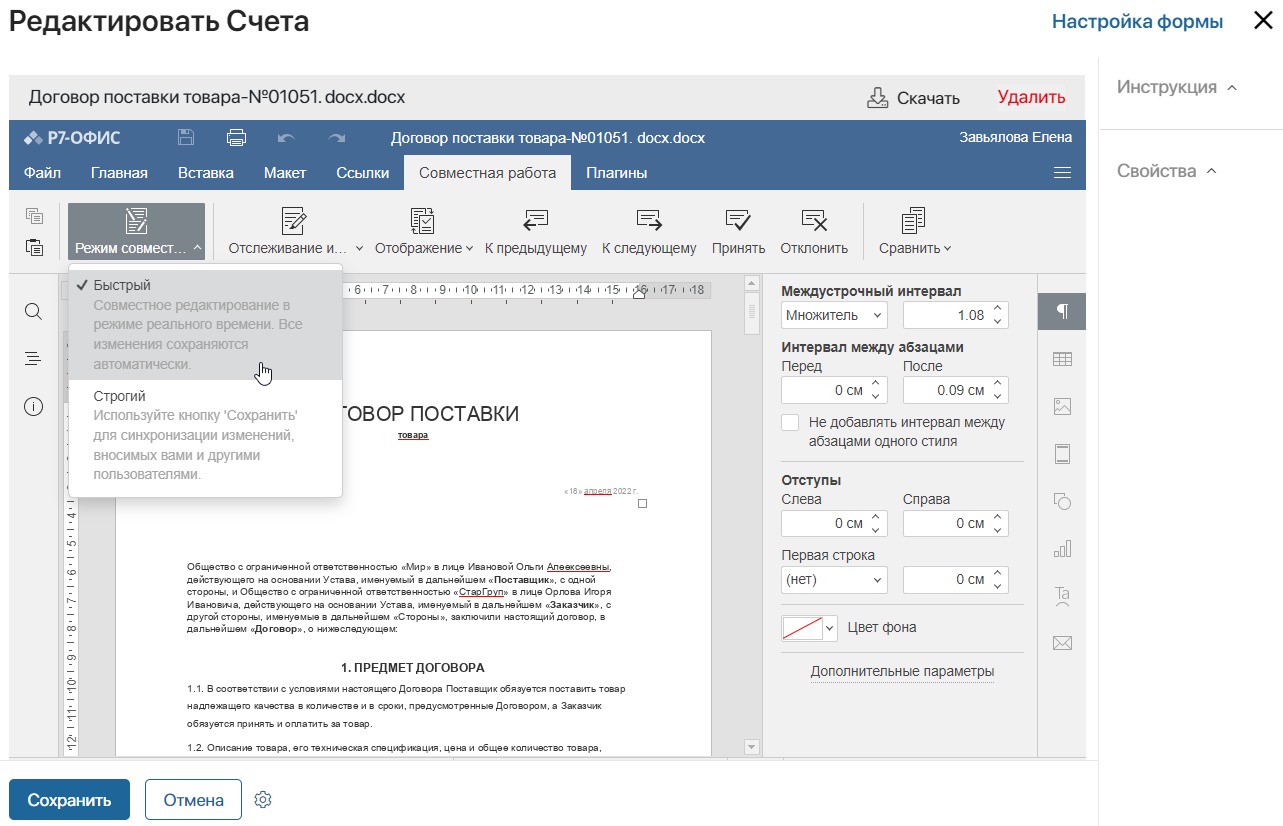Image resolution: width=1283 pixels, height=826 pixels.
Task: Click the save diskette icon in the title bar
Action: point(186,138)
